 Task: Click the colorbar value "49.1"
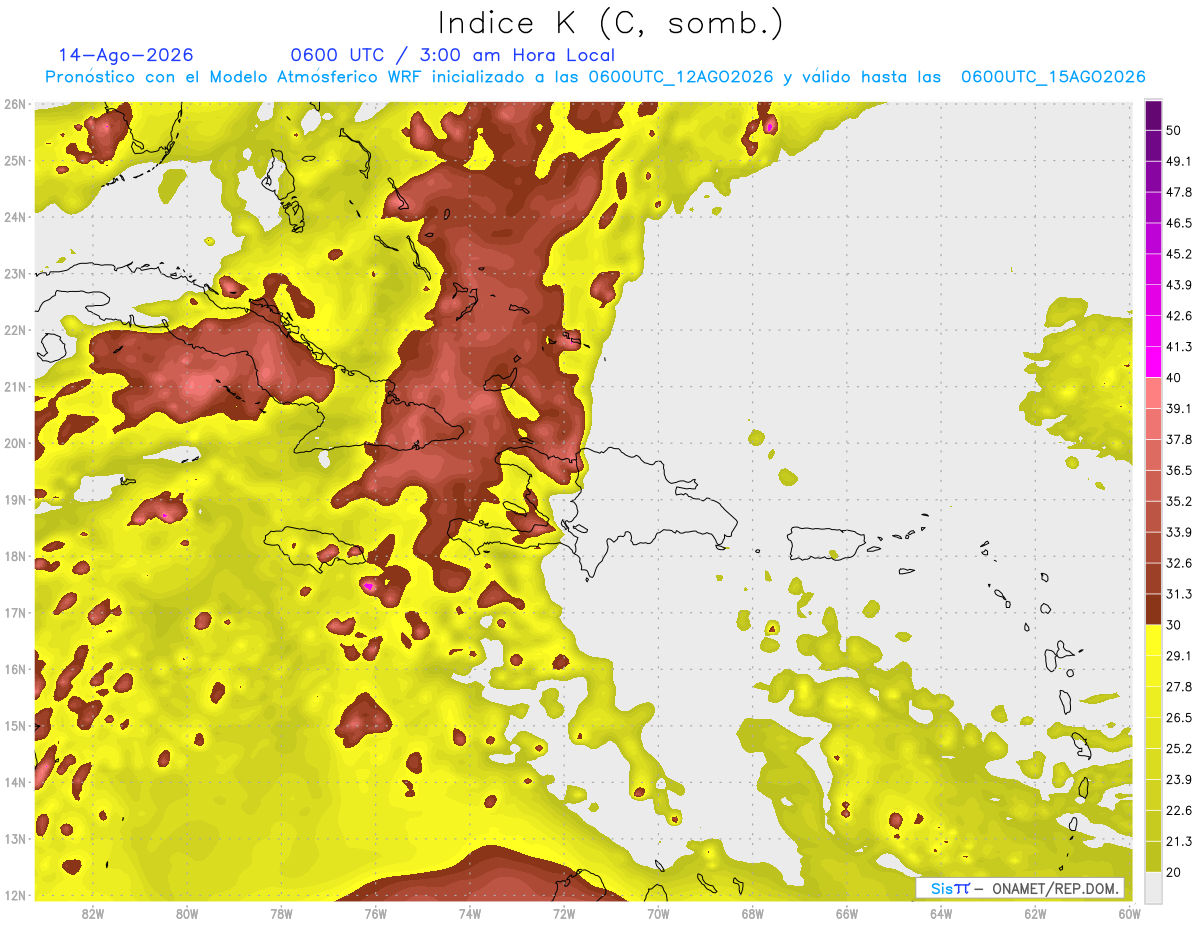1179,161
